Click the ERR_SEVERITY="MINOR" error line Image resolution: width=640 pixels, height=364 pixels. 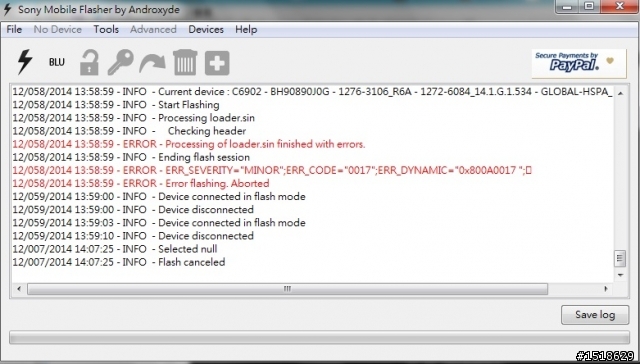click(272, 170)
